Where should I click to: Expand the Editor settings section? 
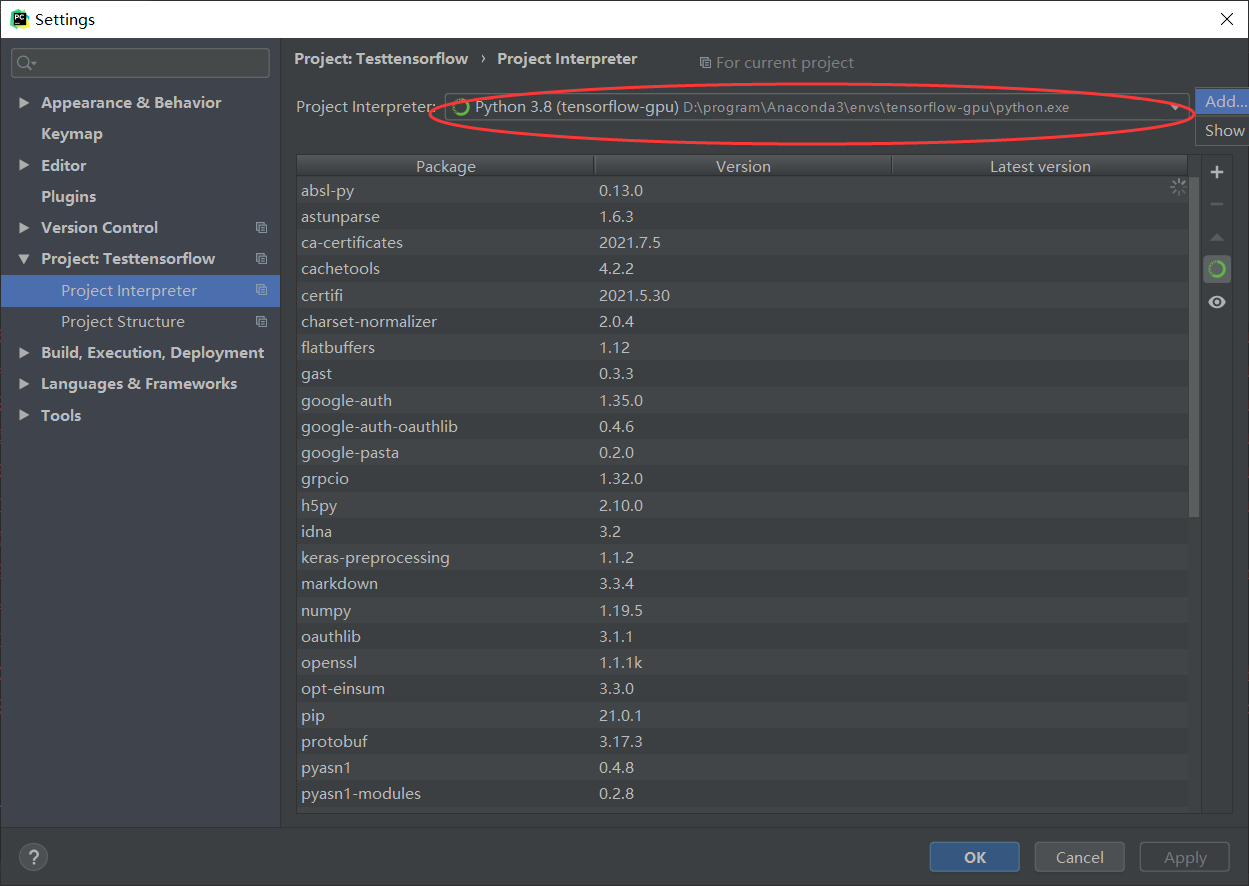coord(24,165)
